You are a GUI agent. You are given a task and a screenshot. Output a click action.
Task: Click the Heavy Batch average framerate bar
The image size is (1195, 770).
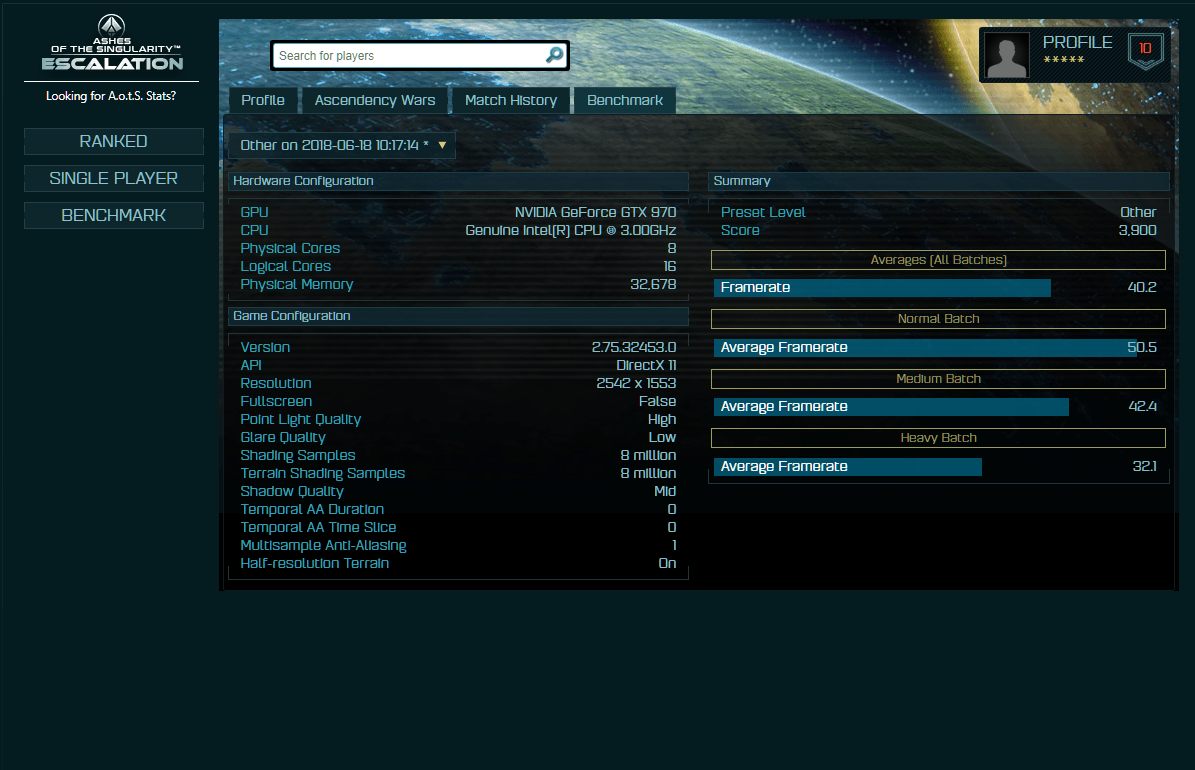tap(847, 467)
